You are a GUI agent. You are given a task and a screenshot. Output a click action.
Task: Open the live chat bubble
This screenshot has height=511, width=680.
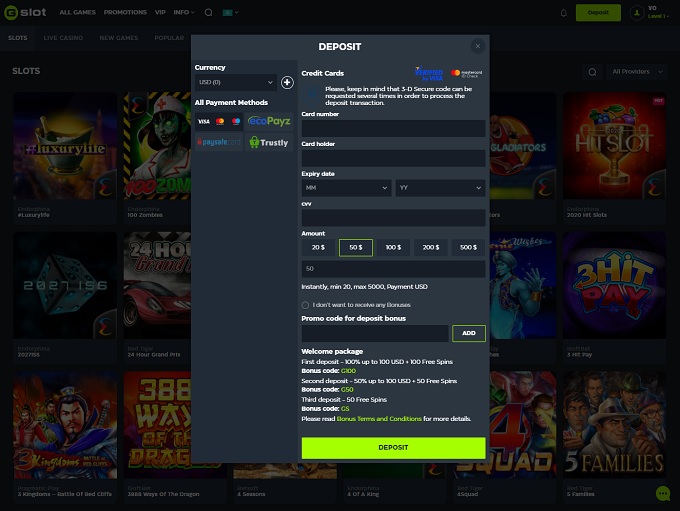662,493
